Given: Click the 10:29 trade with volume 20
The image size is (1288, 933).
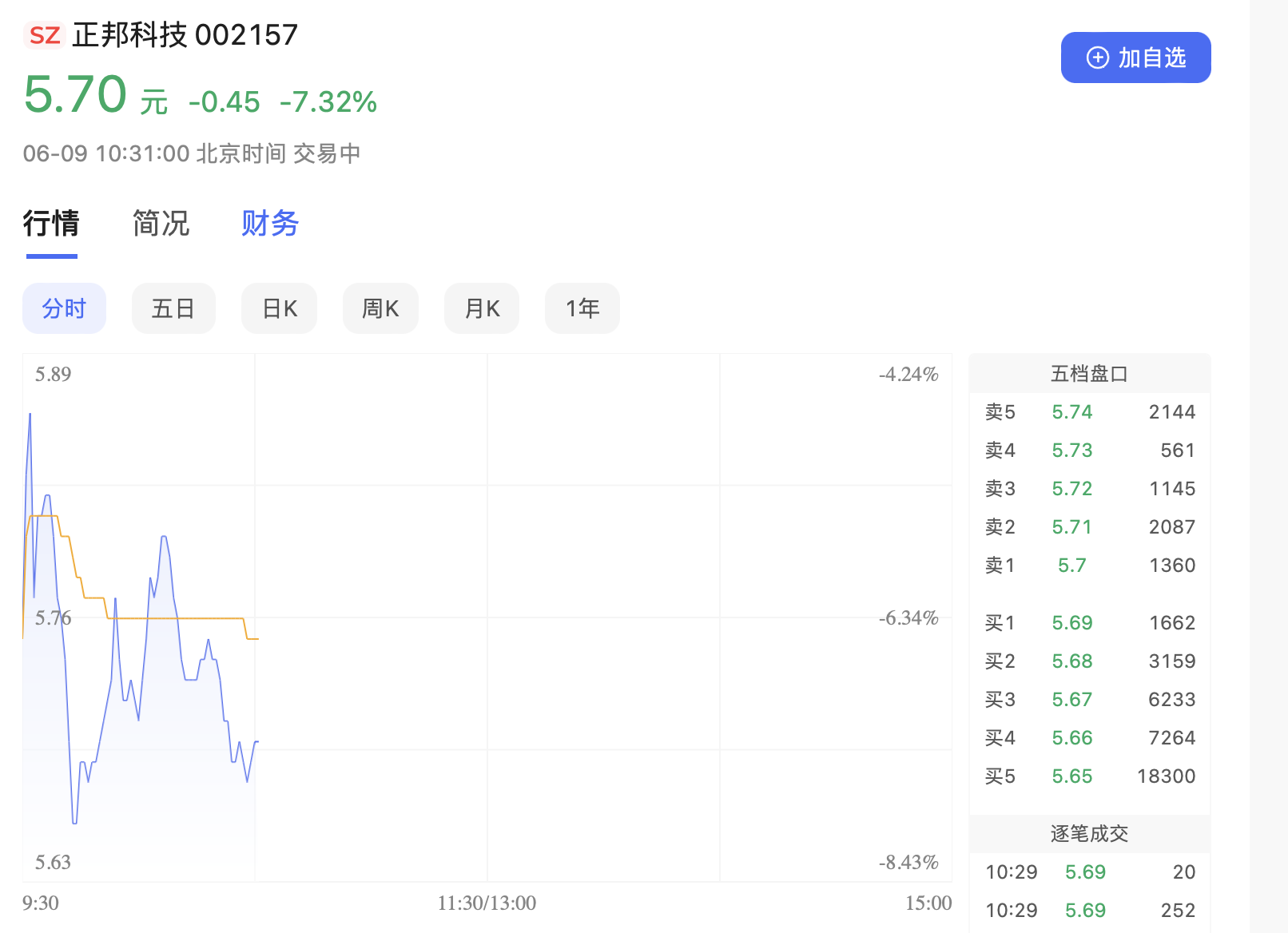Looking at the screenshot, I should (1090, 872).
